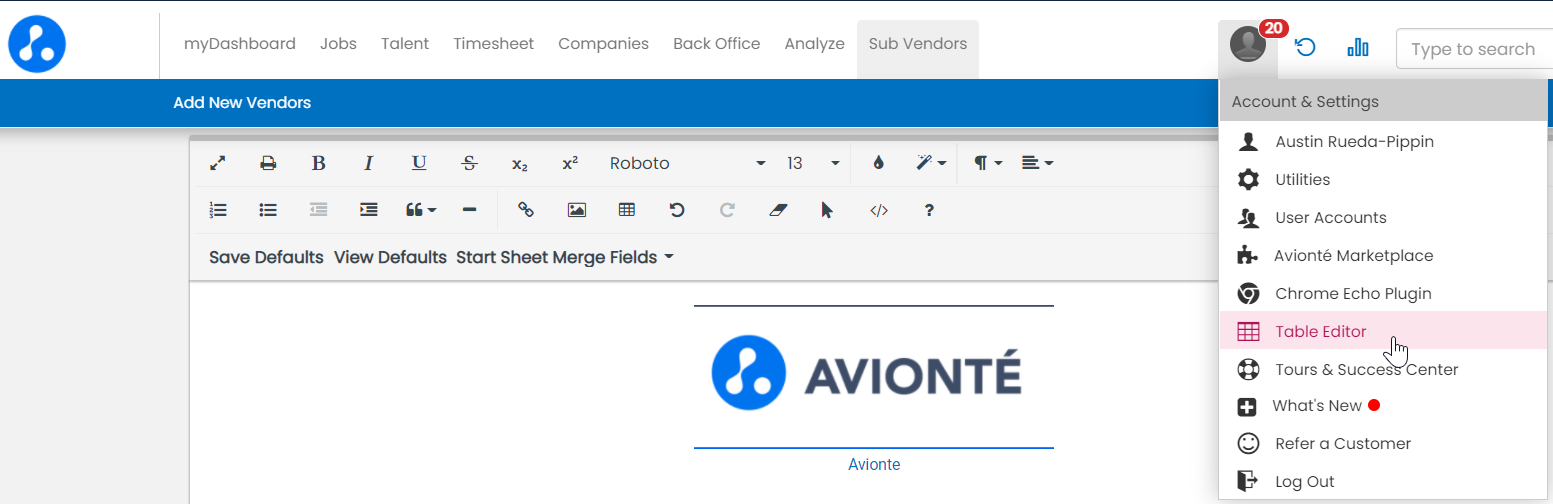
Task: Toggle italic text formatting
Action: point(368,163)
